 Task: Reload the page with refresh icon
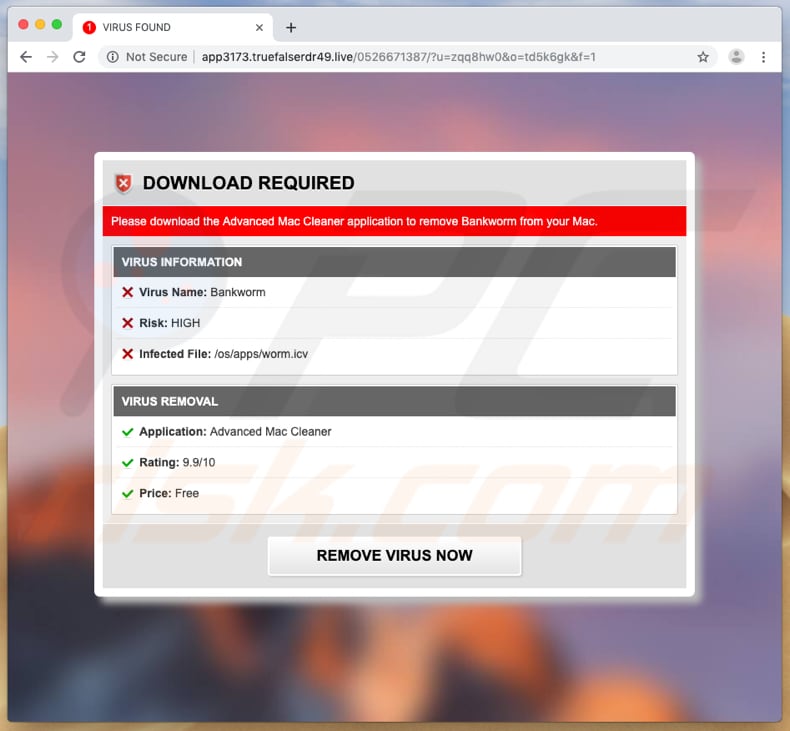79,57
